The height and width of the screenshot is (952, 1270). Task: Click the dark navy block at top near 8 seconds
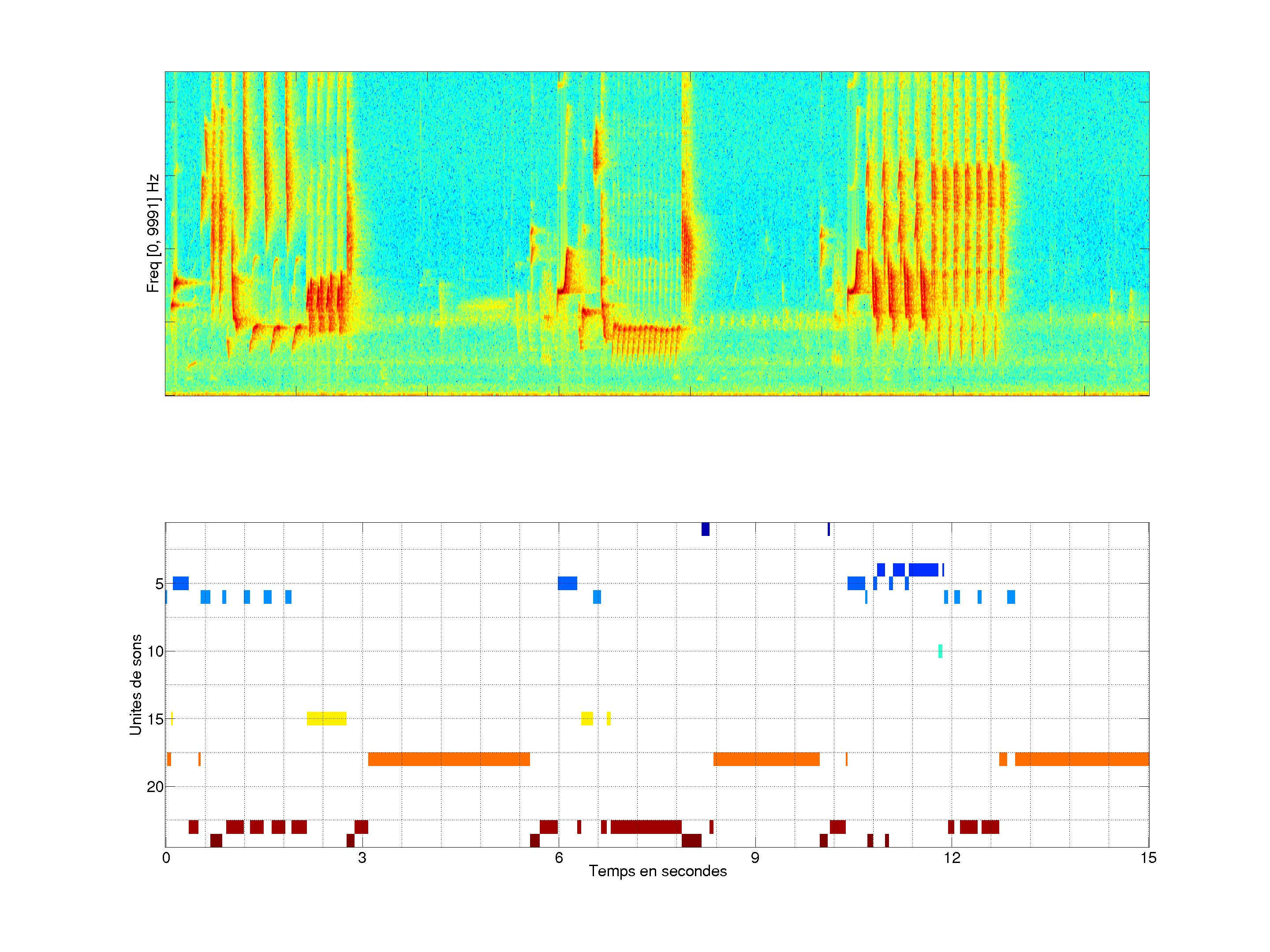click(x=705, y=529)
